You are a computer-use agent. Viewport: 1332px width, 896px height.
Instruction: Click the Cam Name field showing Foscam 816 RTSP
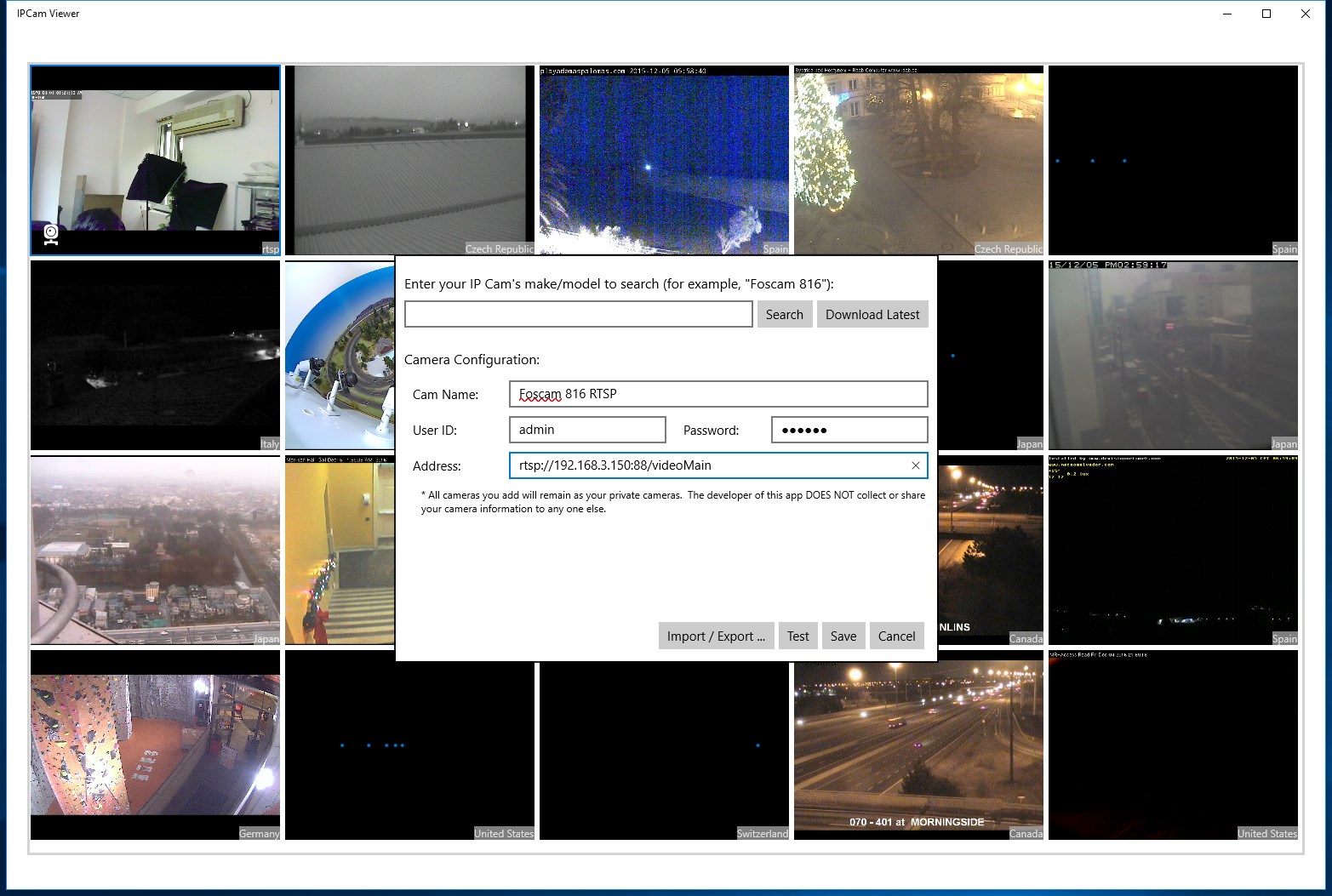click(717, 394)
